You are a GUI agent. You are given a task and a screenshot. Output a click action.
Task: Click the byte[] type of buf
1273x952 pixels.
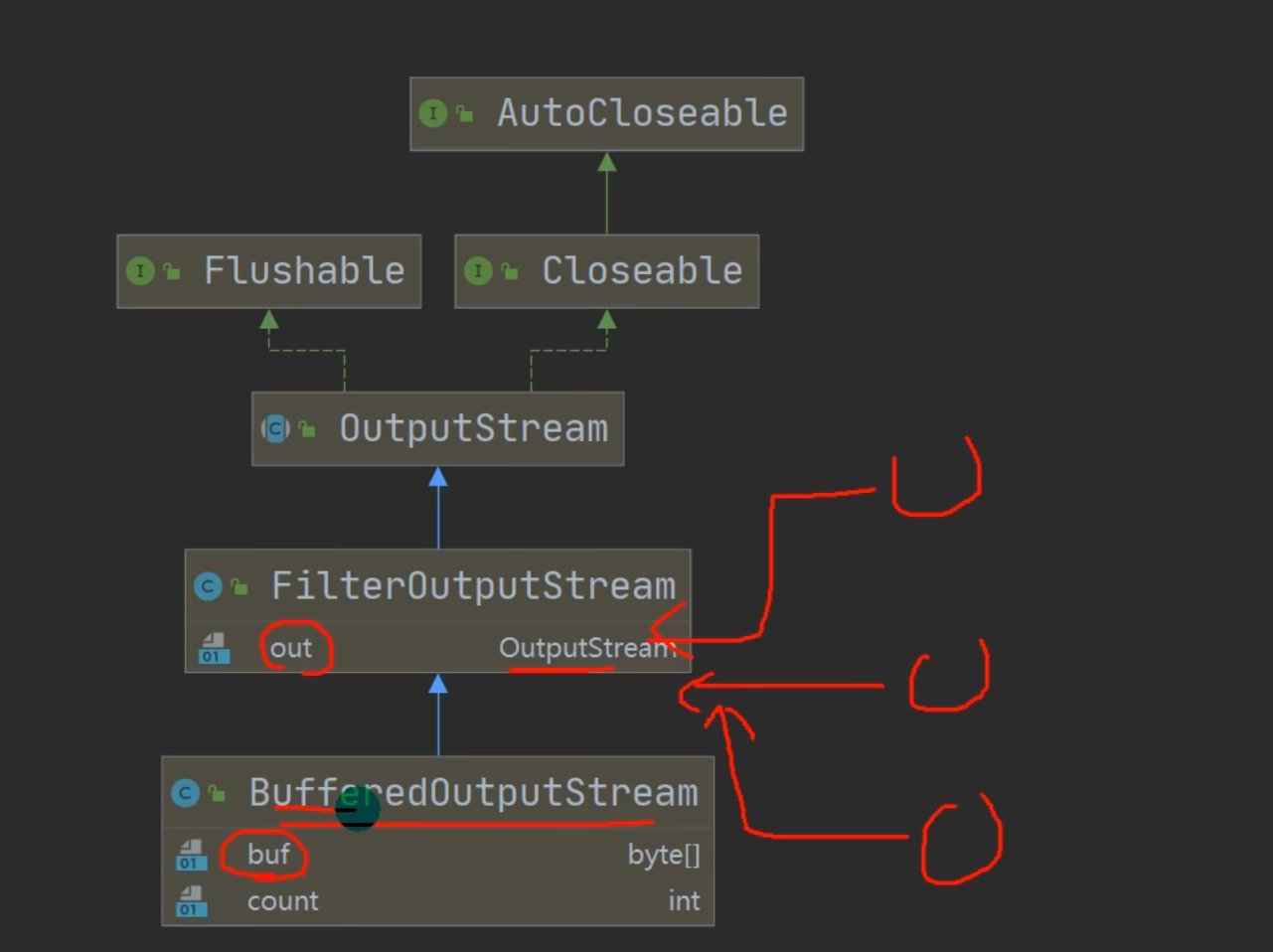(663, 855)
